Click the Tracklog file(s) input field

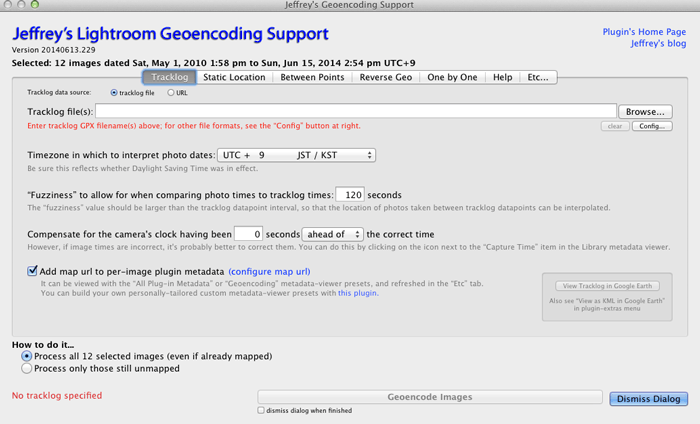tap(356, 111)
